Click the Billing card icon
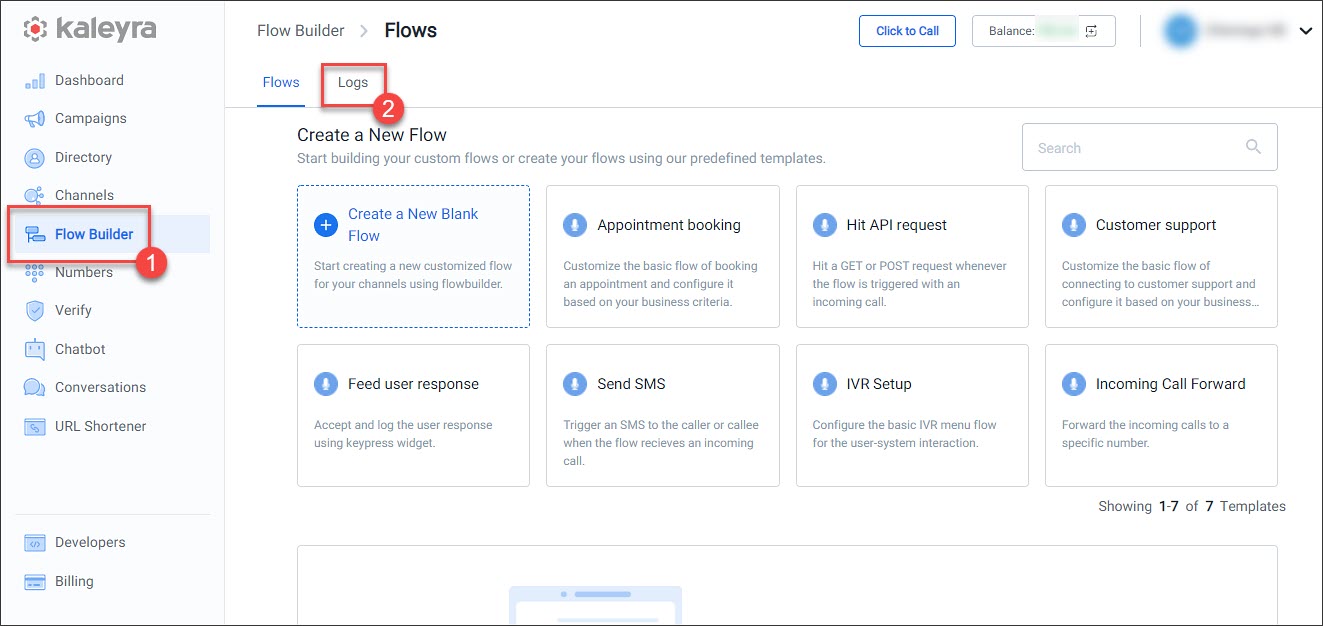The width and height of the screenshot is (1323, 626). [x=35, y=582]
